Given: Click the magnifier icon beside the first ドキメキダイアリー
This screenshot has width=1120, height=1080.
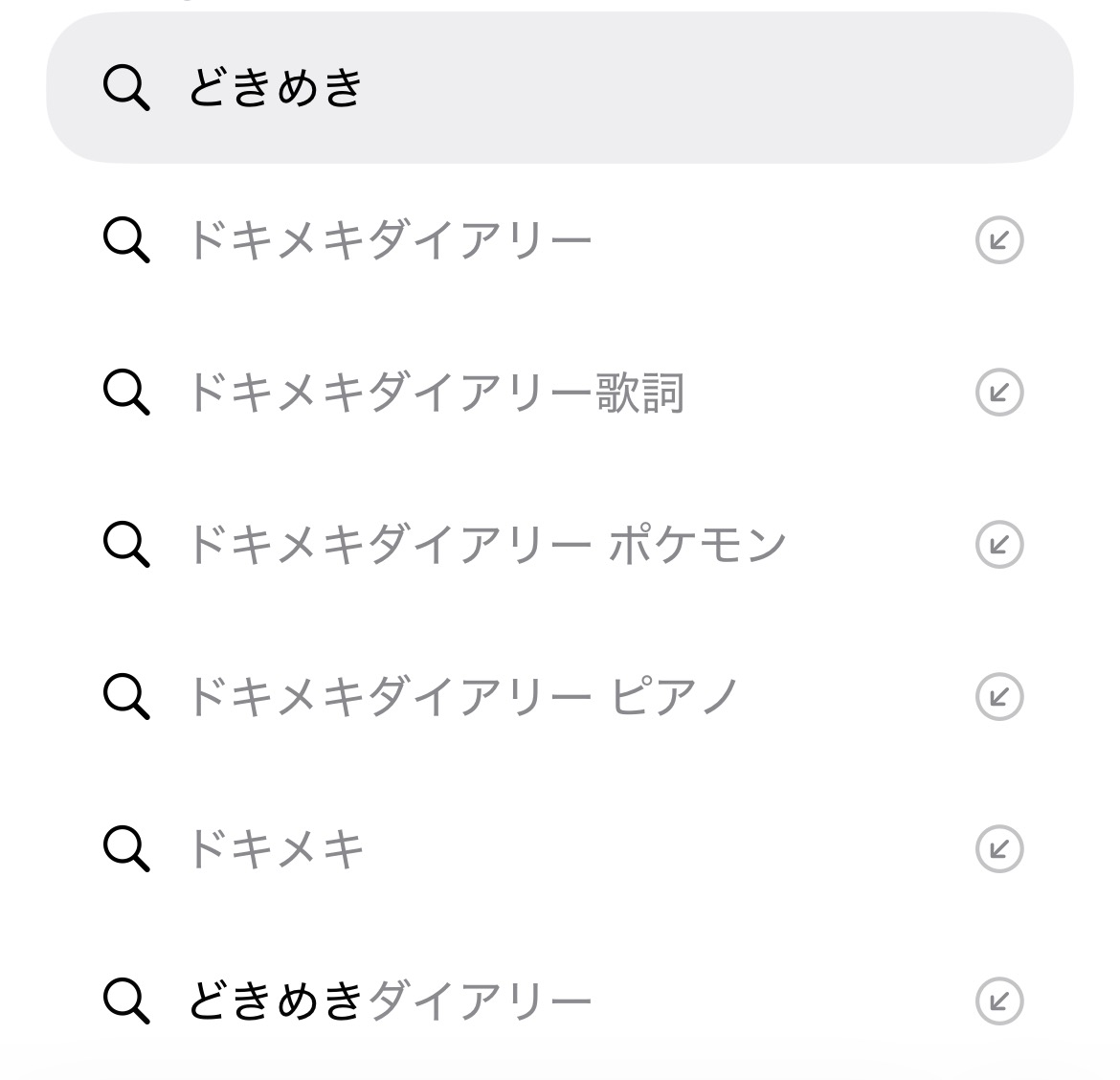Looking at the screenshot, I should pos(126,240).
